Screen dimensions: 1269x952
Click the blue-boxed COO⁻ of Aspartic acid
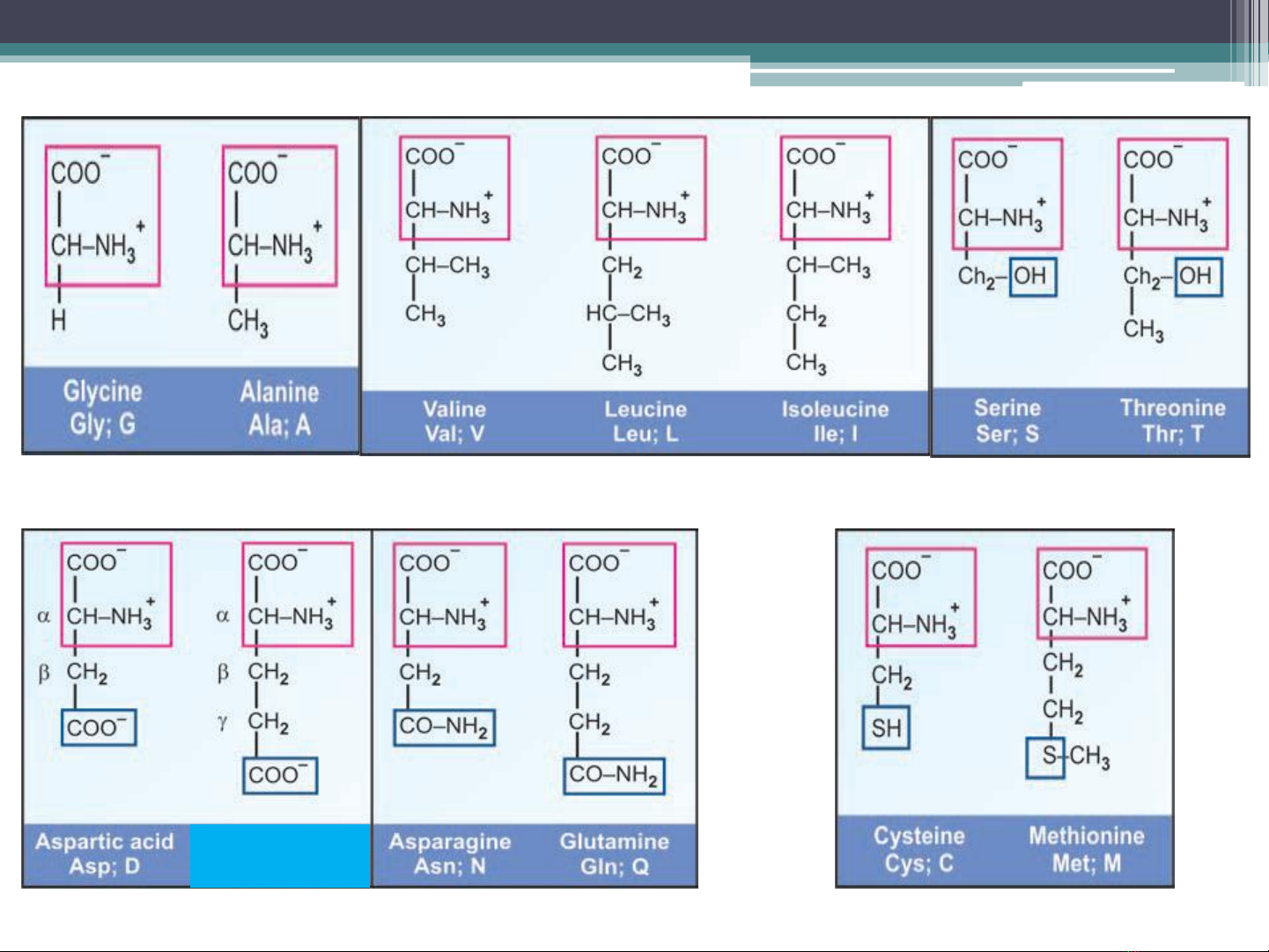[x=98, y=727]
